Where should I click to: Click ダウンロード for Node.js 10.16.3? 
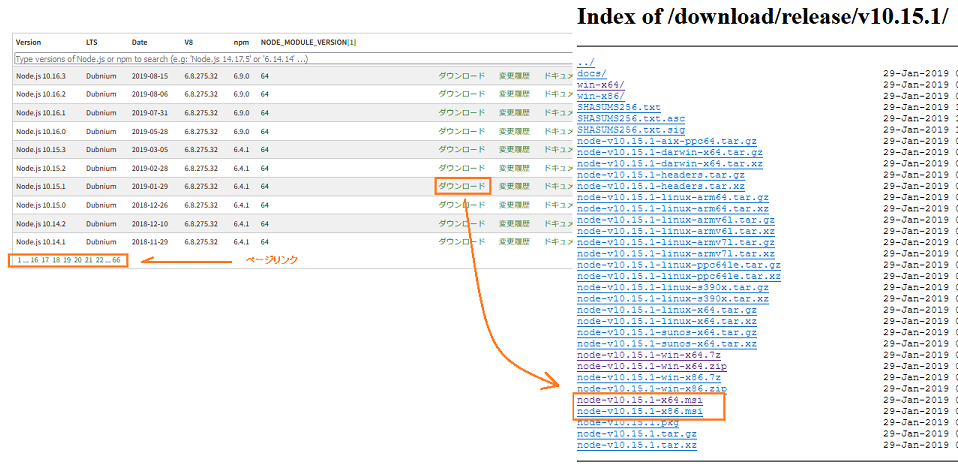point(462,76)
